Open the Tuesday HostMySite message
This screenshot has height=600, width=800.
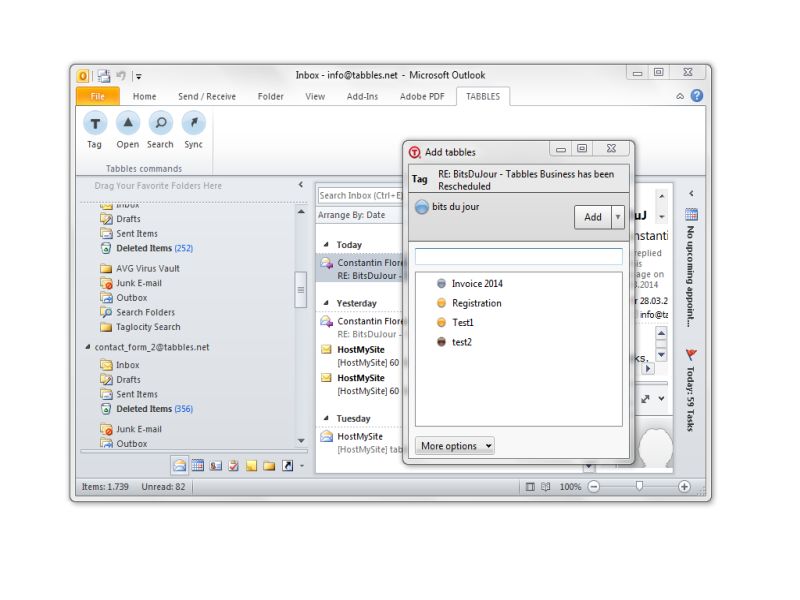360,443
